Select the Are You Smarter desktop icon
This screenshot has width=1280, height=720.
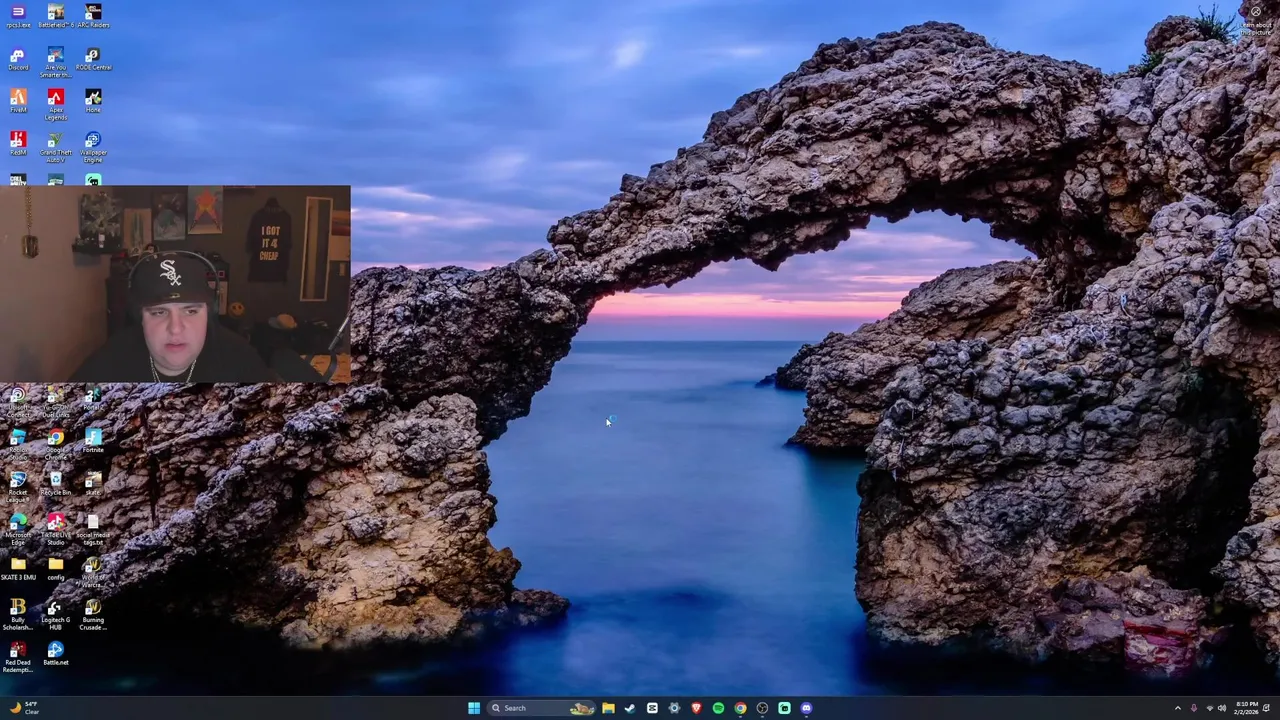(55, 62)
